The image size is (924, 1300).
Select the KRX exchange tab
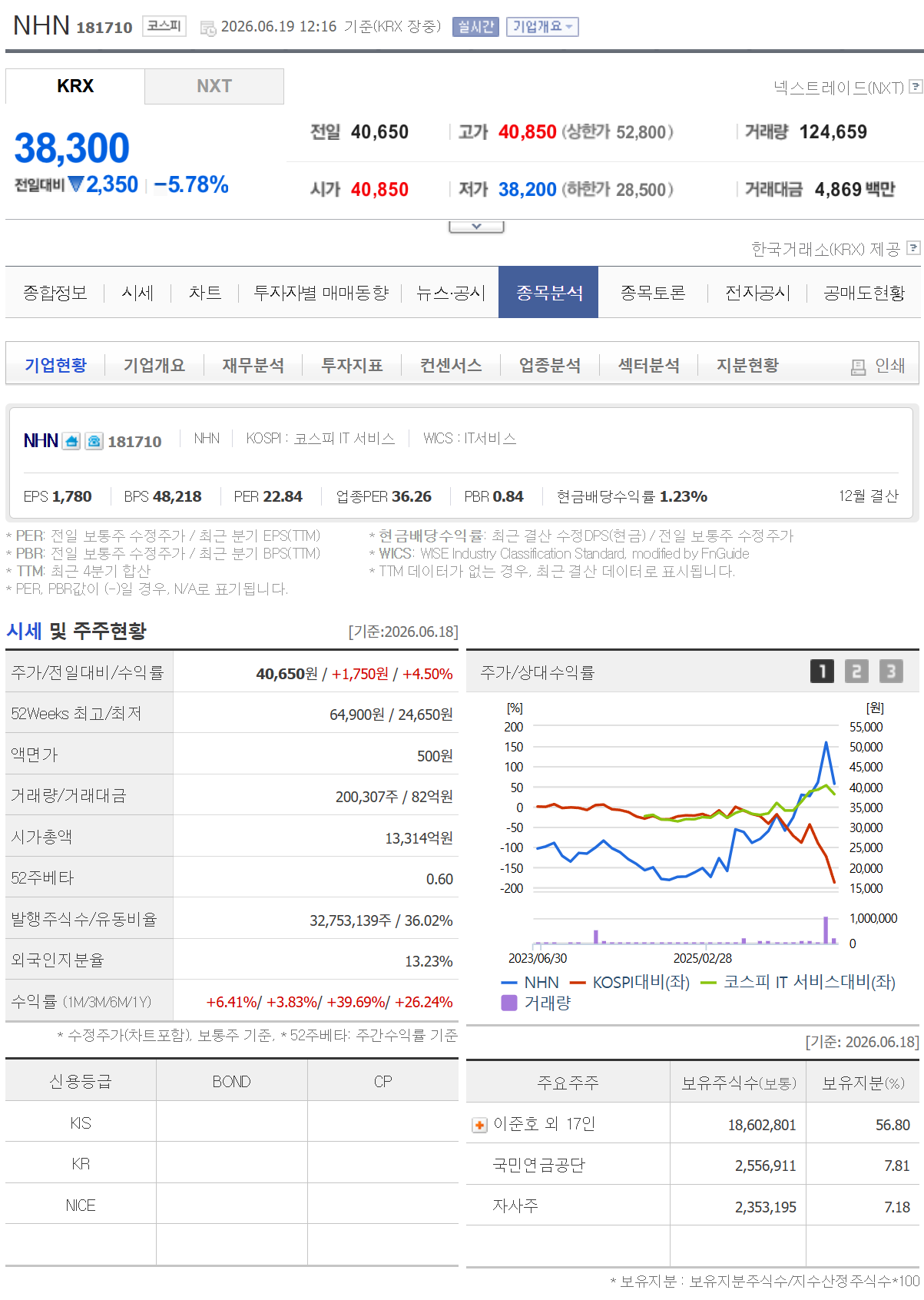point(75,86)
